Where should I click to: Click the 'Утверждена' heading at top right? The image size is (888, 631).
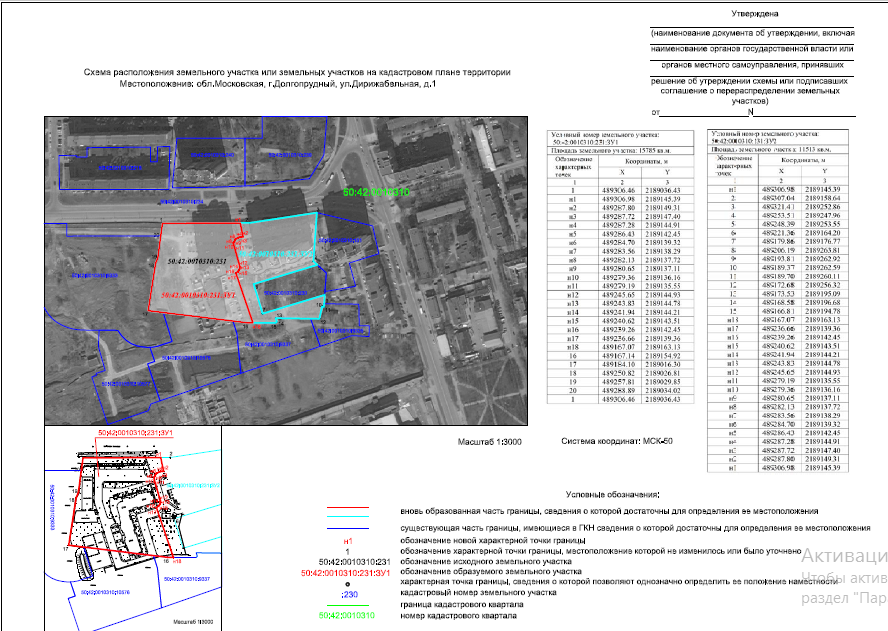pyautogui.click(x=754, y=14)
